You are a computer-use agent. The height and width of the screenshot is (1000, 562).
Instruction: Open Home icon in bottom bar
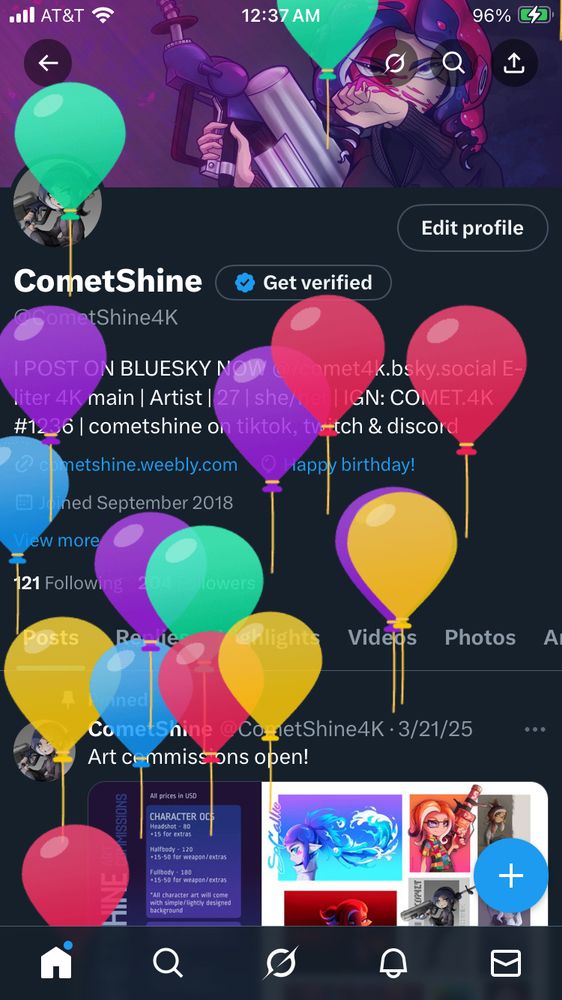pos(56,962)
